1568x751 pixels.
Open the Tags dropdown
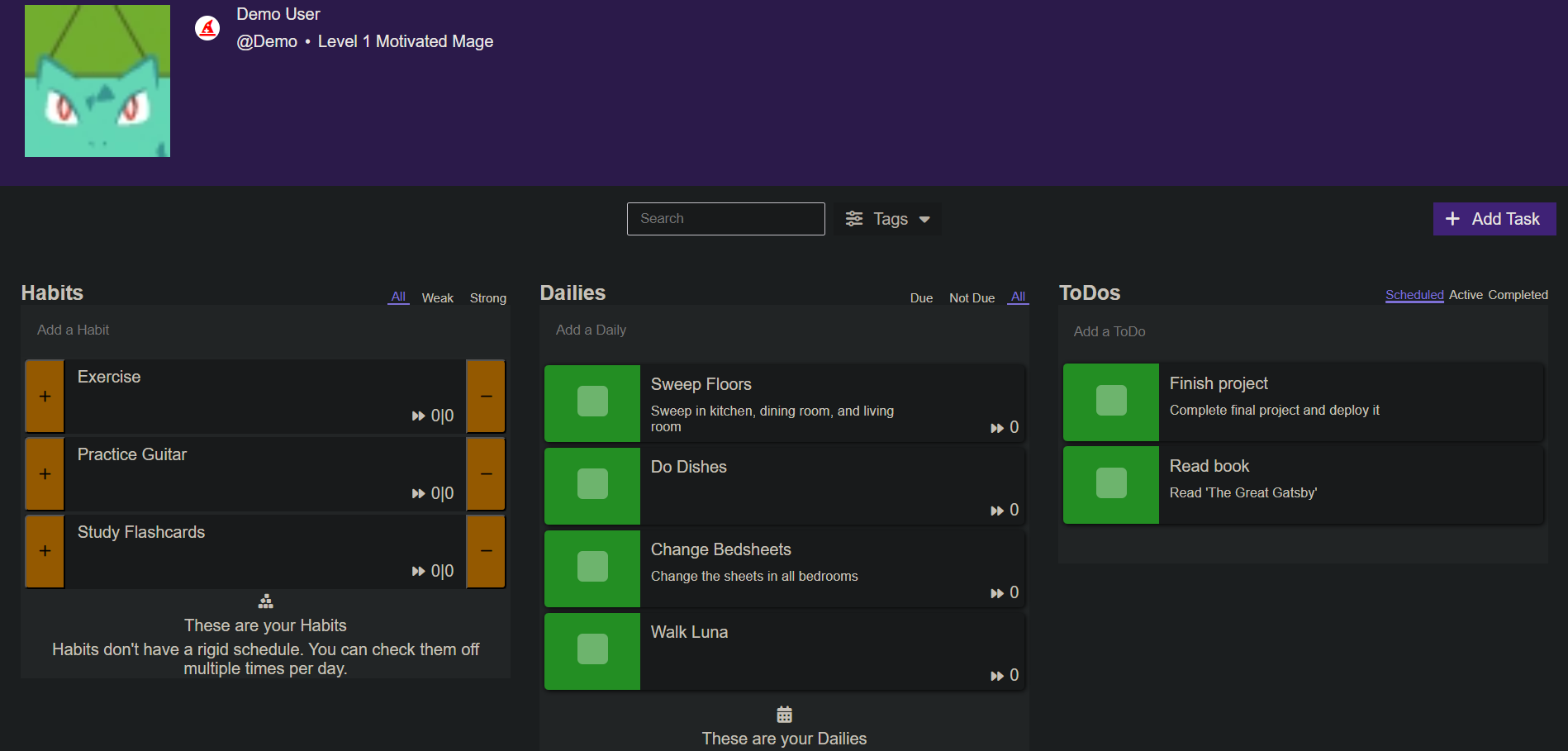pyautogui.click(x=888, y=219)
